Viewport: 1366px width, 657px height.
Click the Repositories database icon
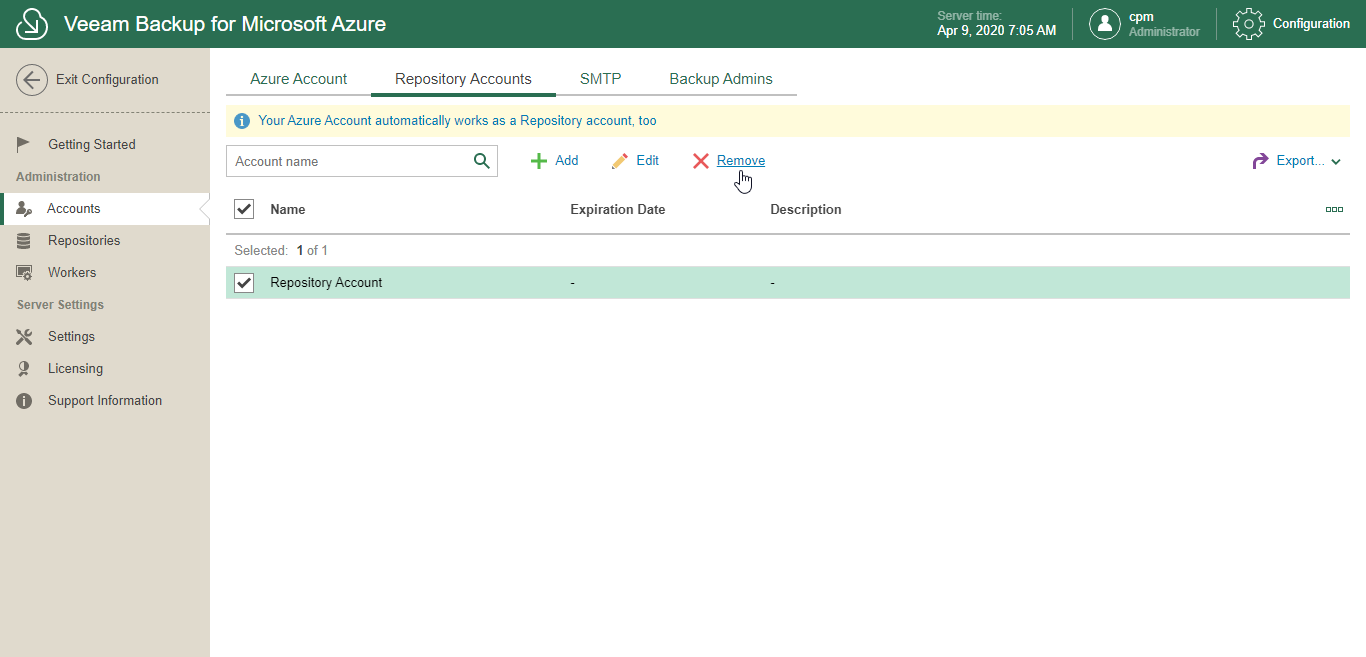pyautogui.click(x=24, y=241)
